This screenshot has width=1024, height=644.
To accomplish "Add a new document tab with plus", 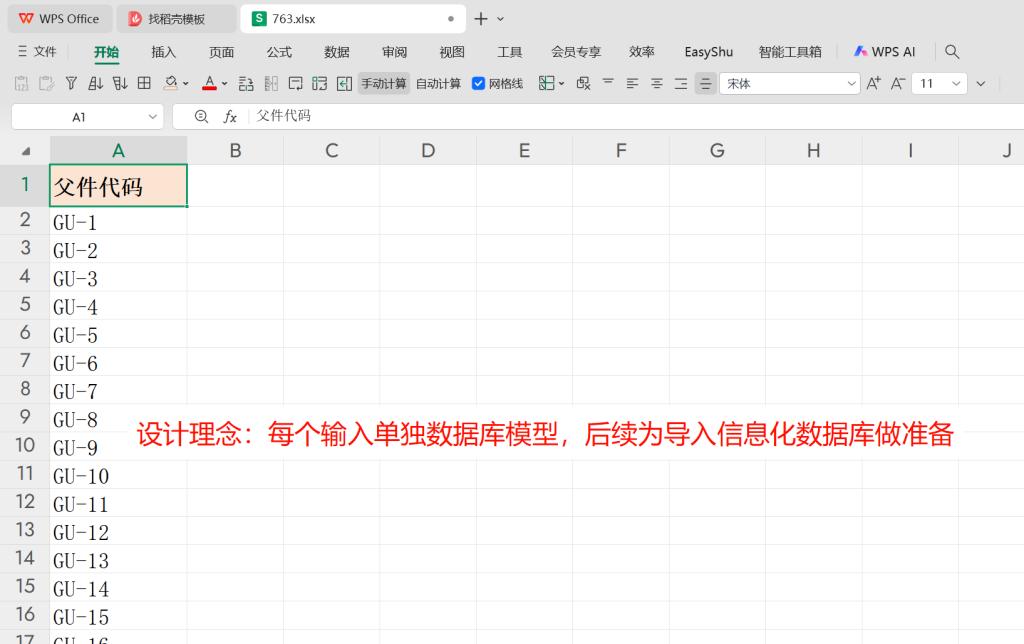I will click(x=481, y=19).
